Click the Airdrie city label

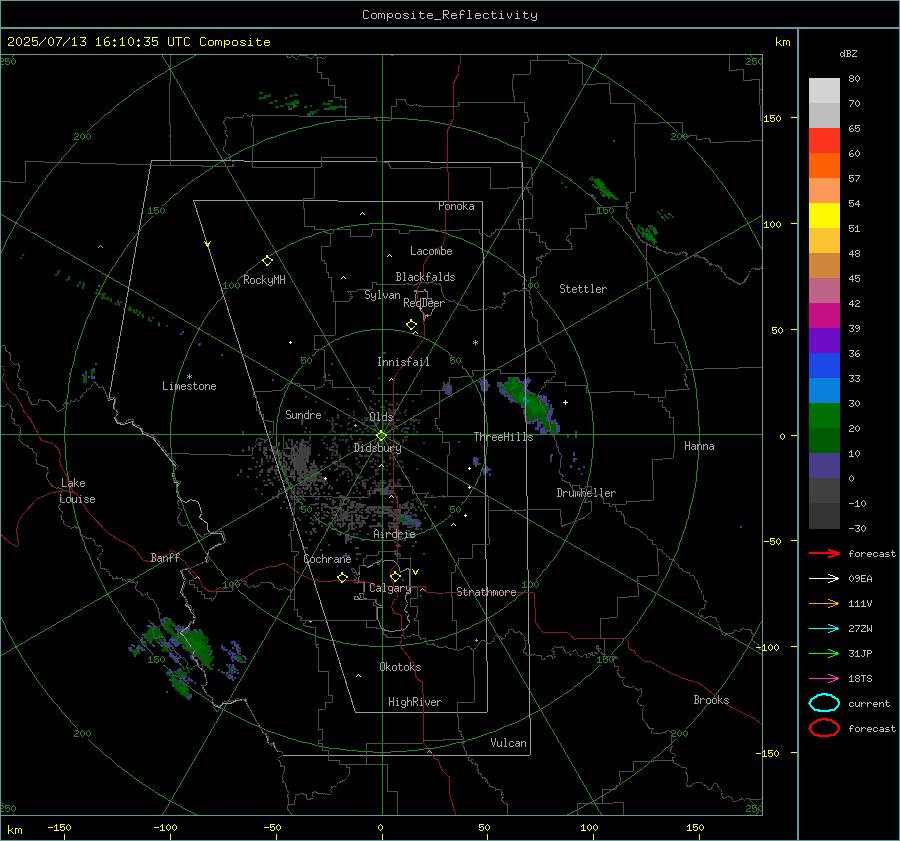coord(394,534)
